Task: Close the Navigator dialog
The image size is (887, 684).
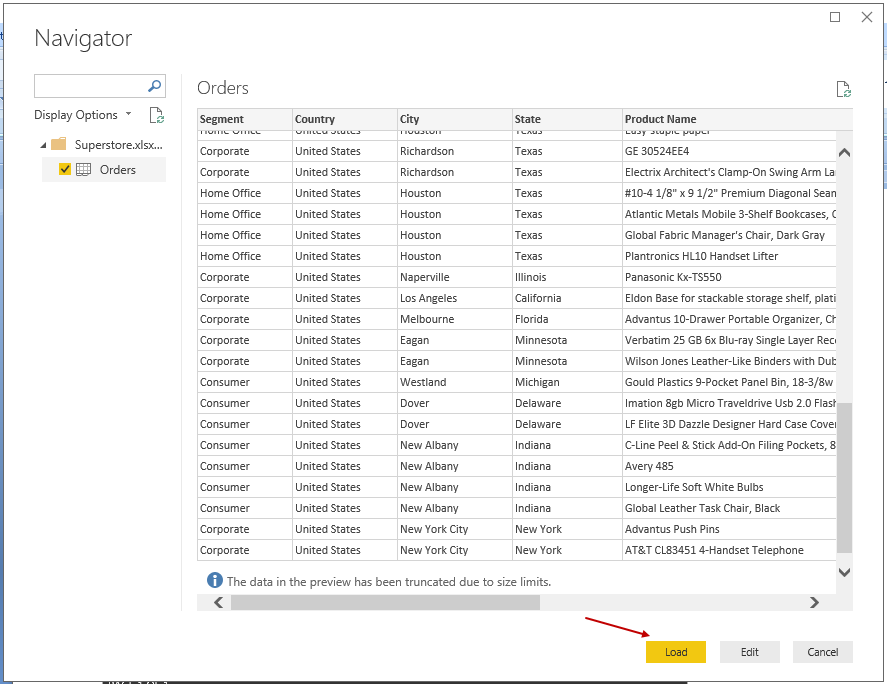Action: click(x=867, y=17)
